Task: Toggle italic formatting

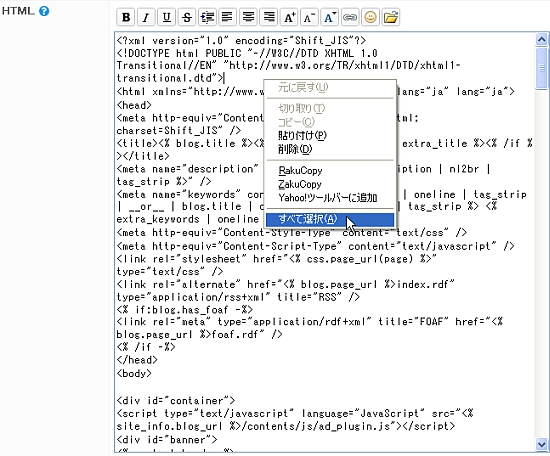Action: click(x=146, y=17)
